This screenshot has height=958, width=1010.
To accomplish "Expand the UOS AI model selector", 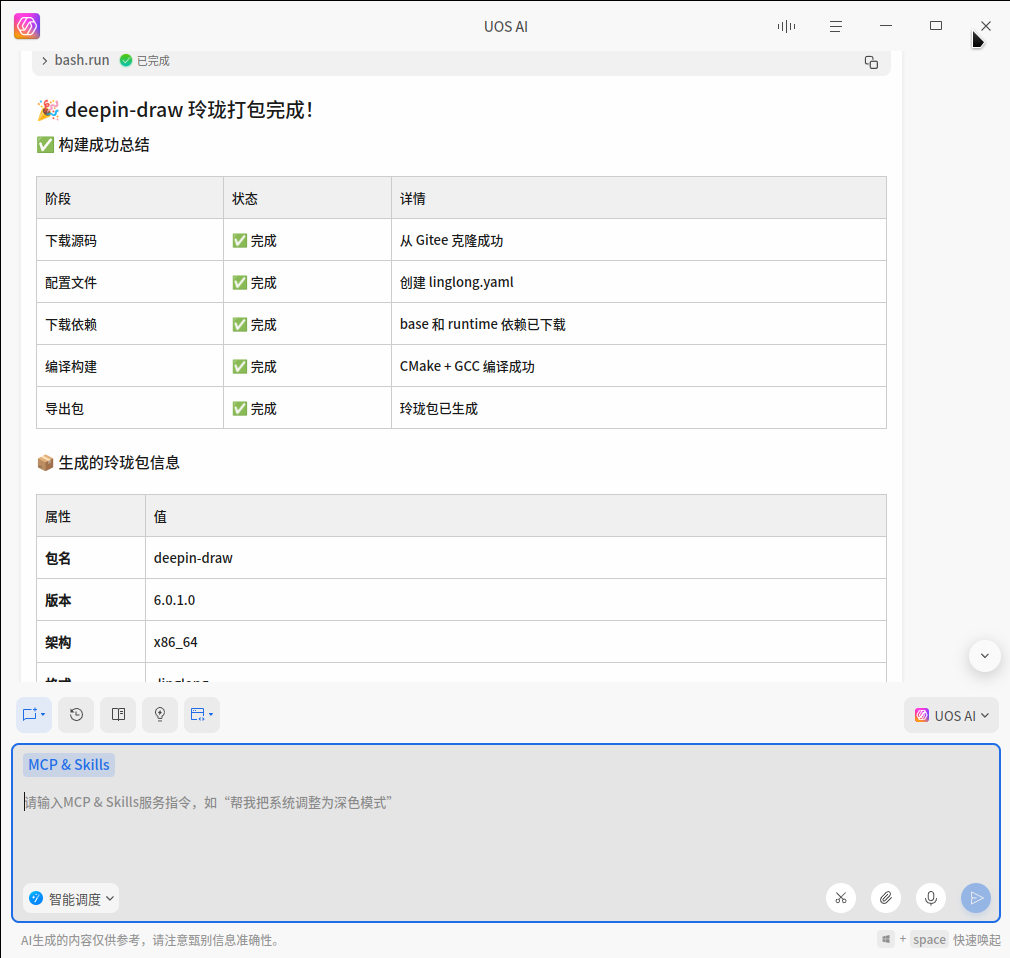I will tap(951, 715).
